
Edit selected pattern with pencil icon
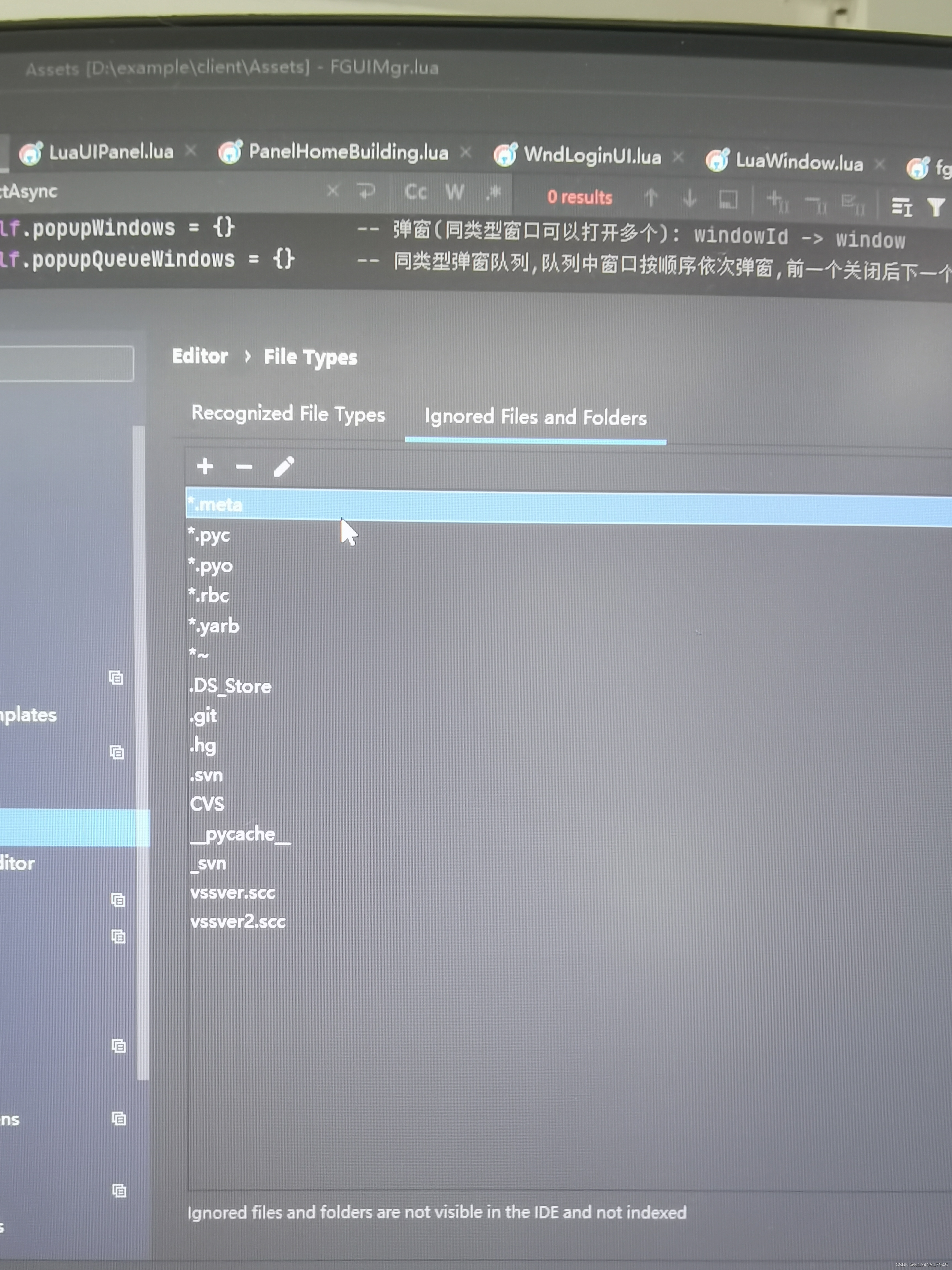[x=283, y=467]
